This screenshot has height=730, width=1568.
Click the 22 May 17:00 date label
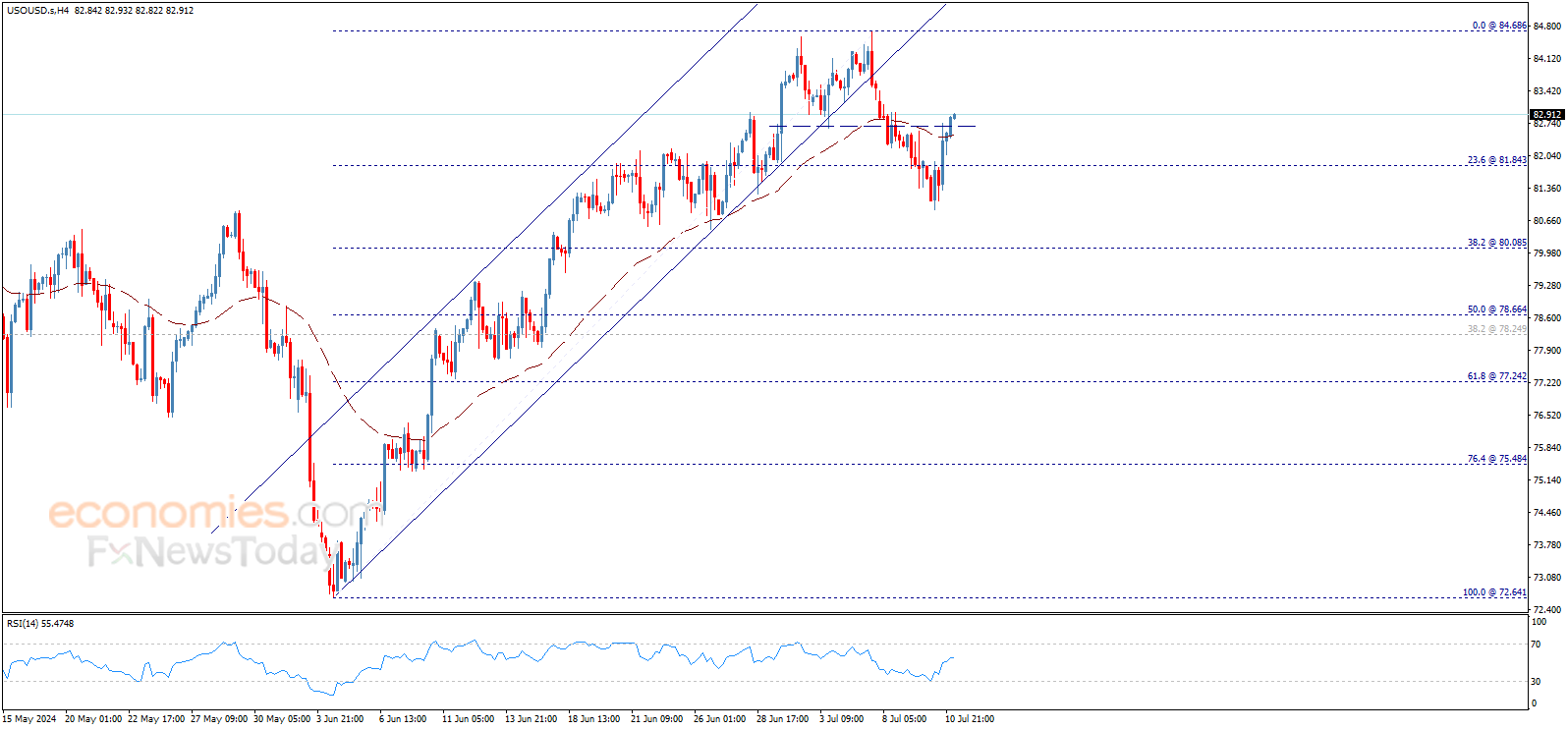pos(156,719)
